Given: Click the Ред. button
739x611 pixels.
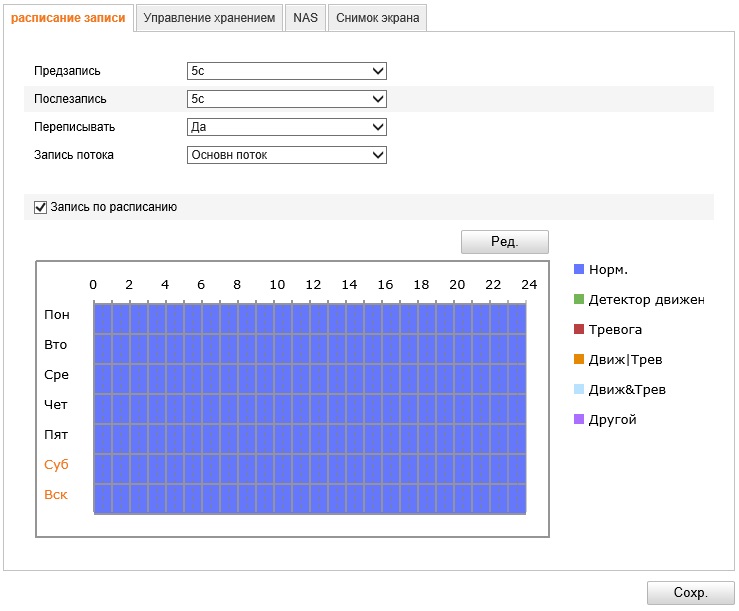Looking at the screenshot, I should coord(504,242).
